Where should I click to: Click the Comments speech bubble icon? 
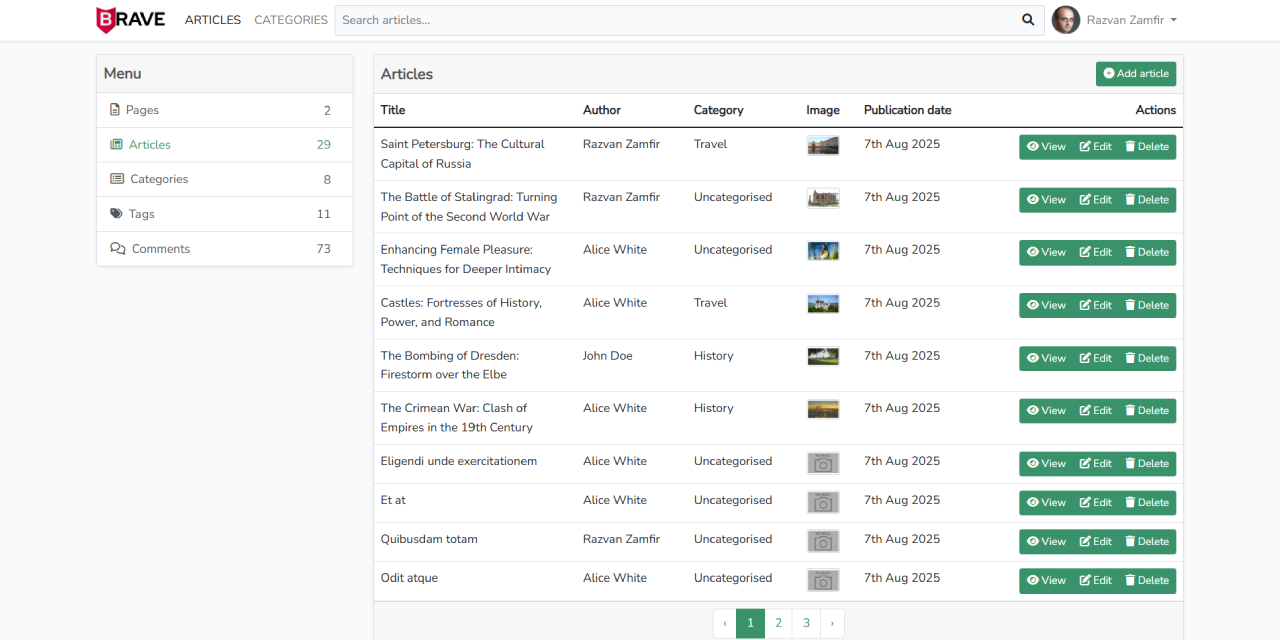tap(117, 249)
